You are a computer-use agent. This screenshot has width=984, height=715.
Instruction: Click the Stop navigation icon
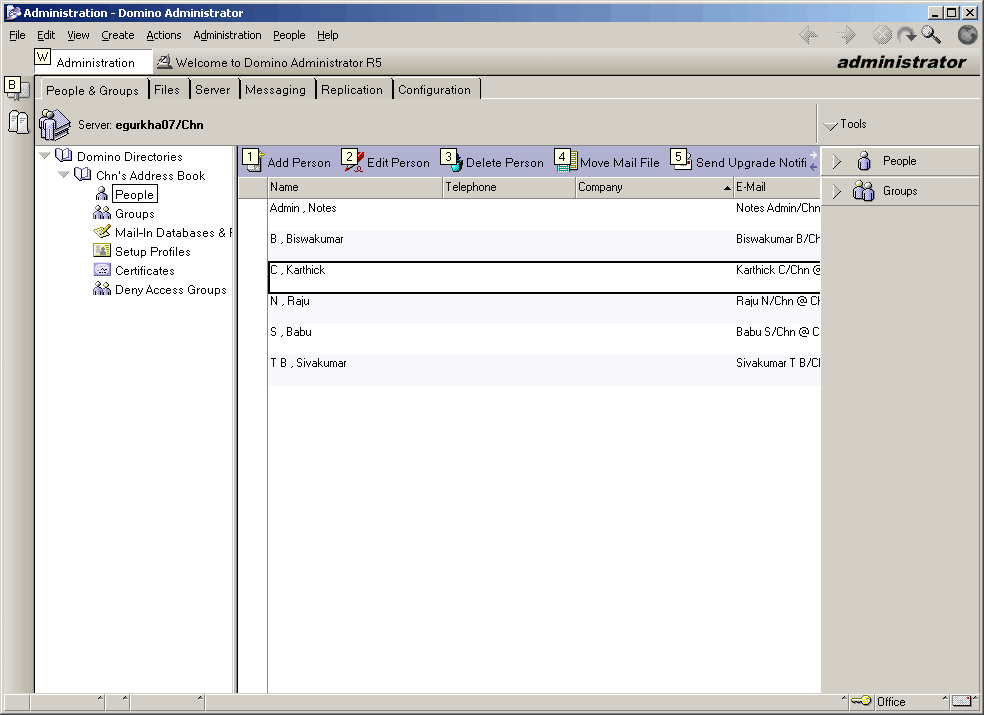(882, 35)
